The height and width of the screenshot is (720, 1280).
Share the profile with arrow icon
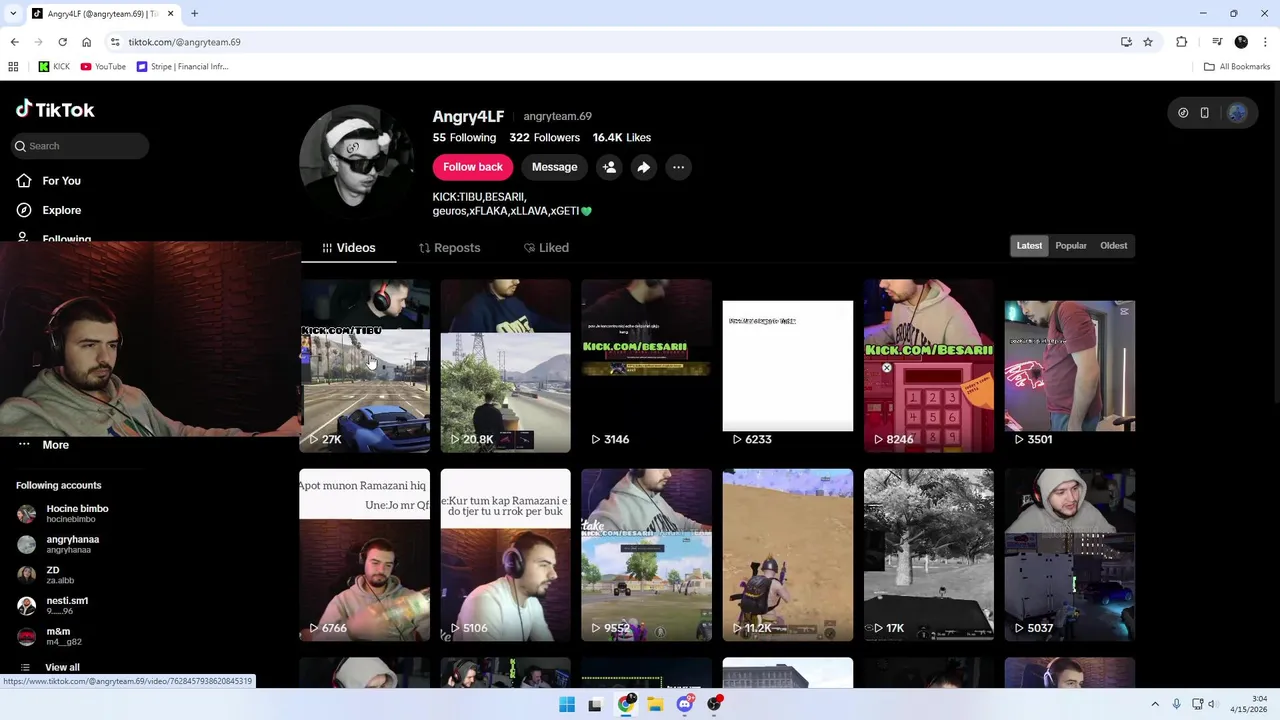click(x=643, y=167)
